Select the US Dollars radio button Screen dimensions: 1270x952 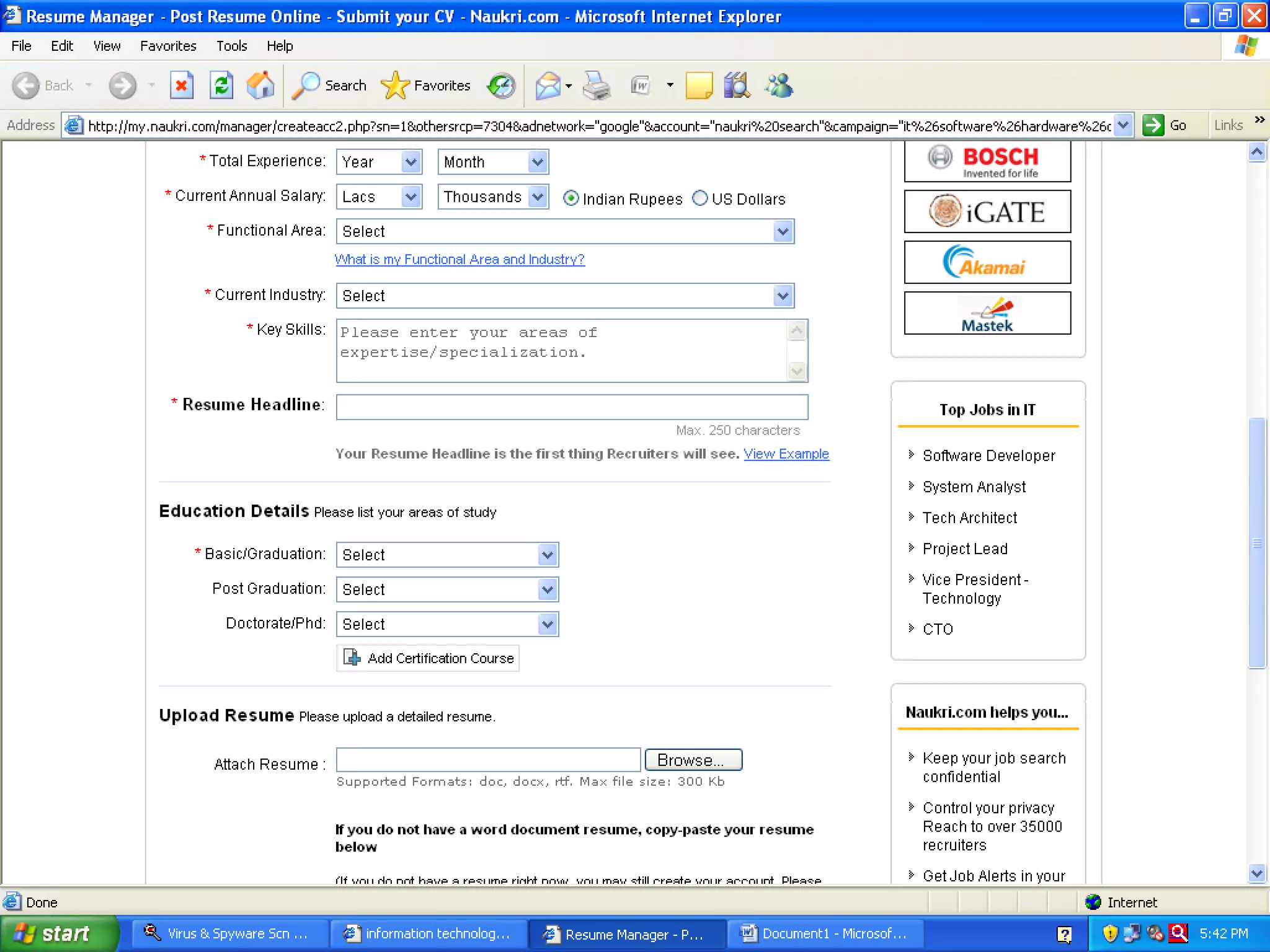(699, 198)
